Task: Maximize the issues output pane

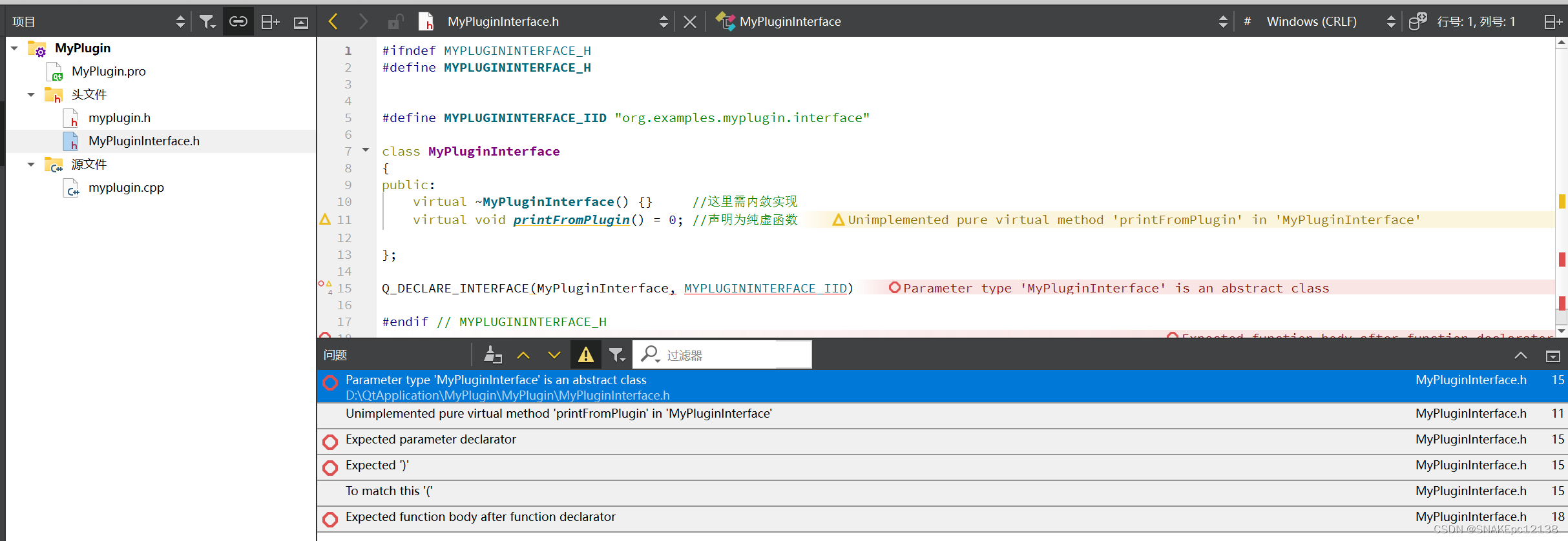Action: tap(1521, 356)
